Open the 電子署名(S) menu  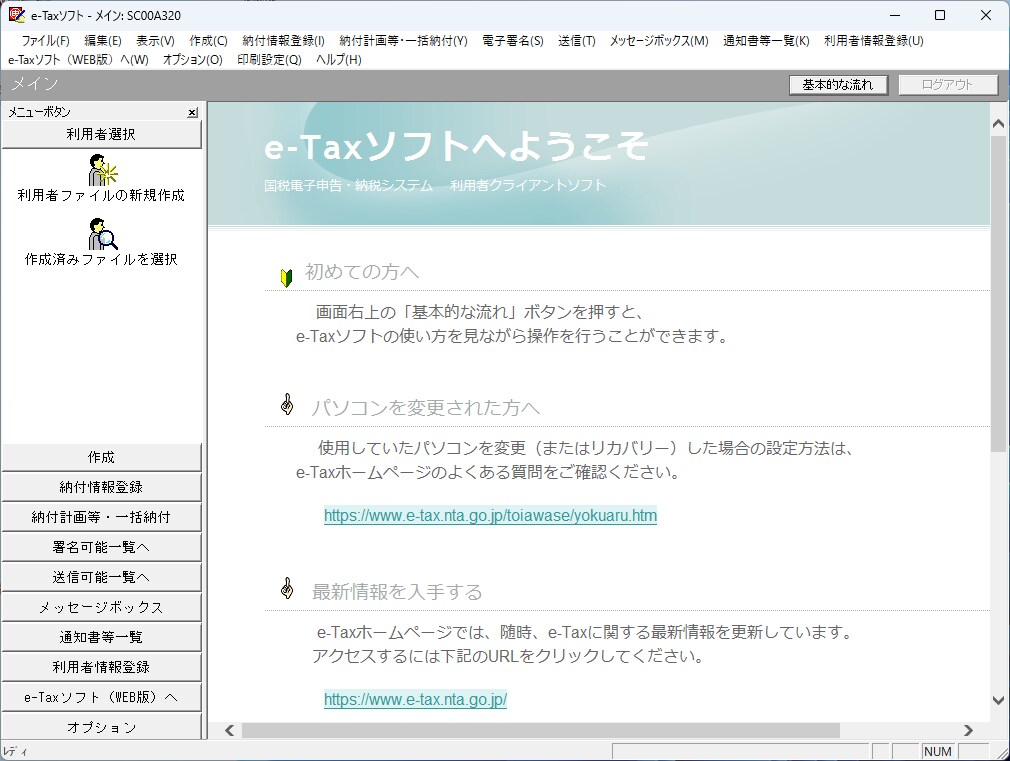513,41
